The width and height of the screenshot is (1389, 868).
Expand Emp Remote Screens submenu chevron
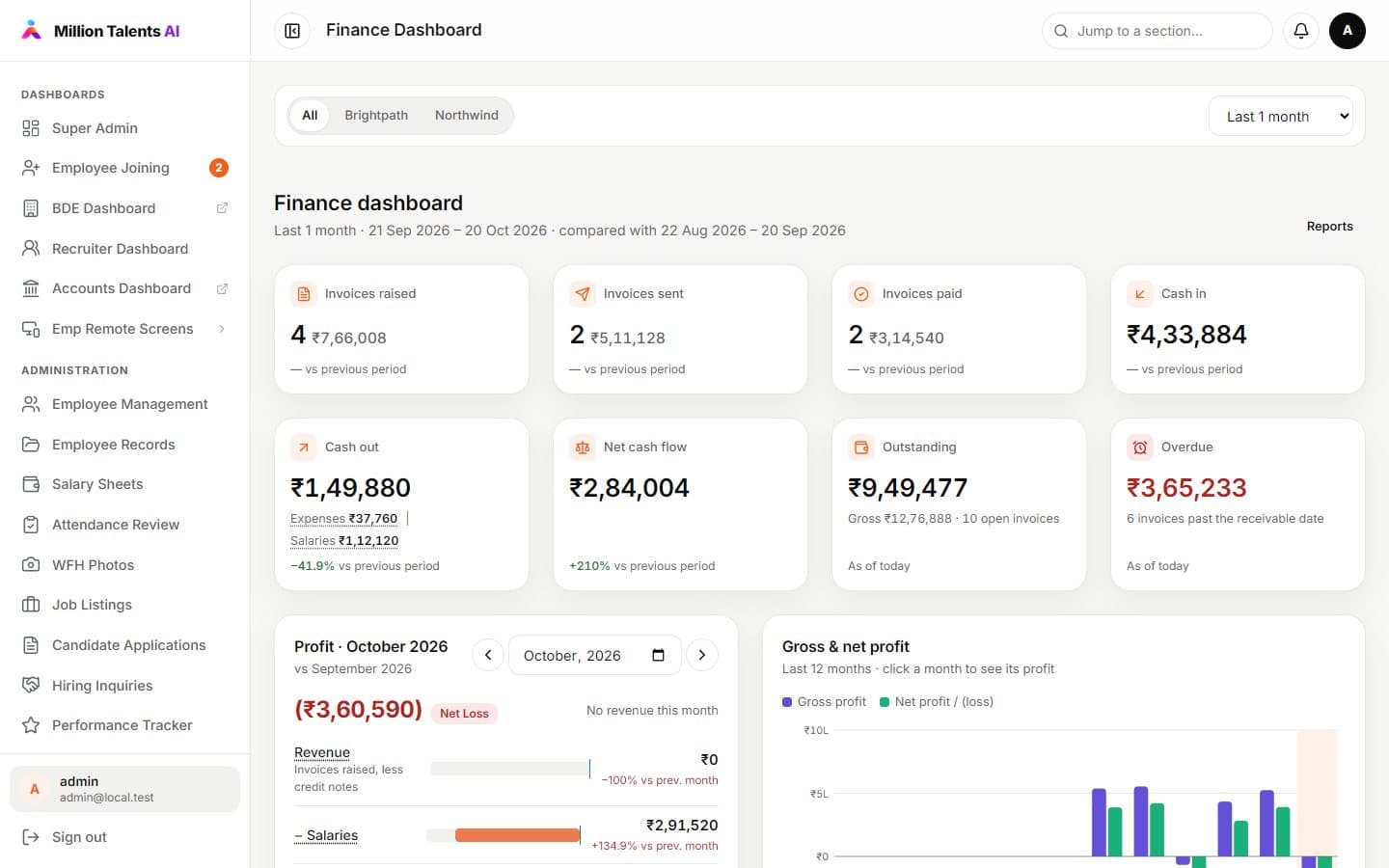222,329
